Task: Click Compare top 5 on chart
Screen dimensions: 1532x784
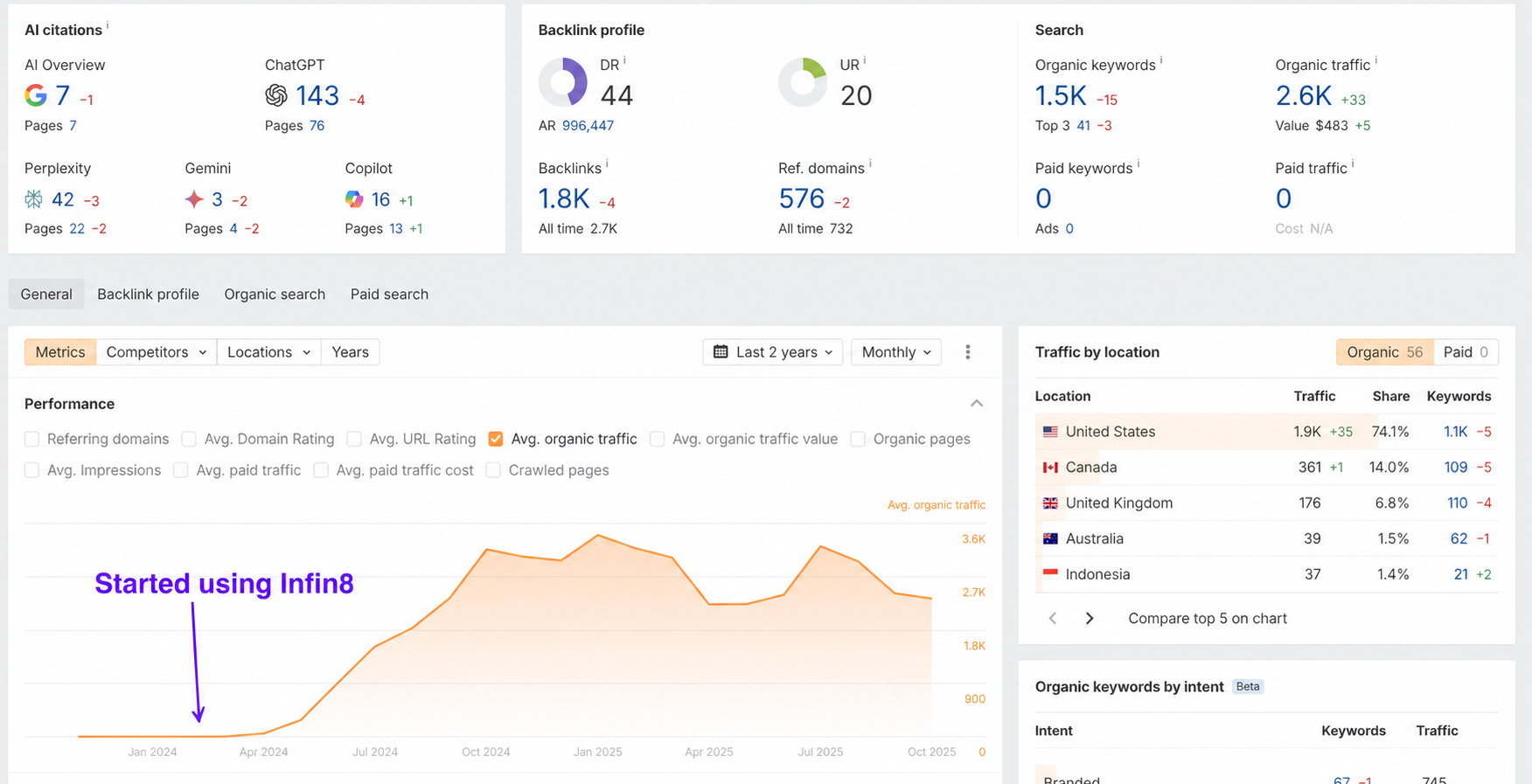Action: coord(1208,618)
